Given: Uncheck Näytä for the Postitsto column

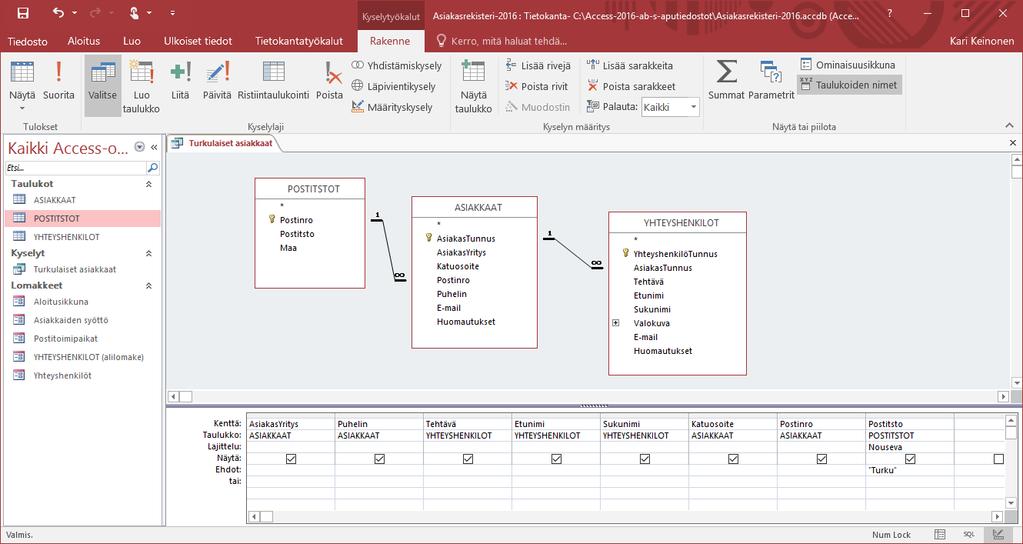Looking at the screenshot, I should [910, 459].
